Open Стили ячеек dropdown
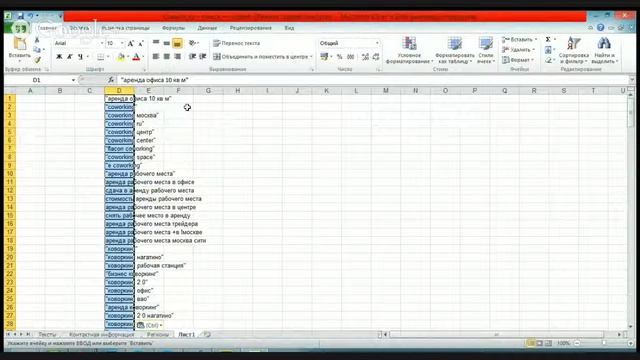The image size is (640, 360). coord(486,50)
